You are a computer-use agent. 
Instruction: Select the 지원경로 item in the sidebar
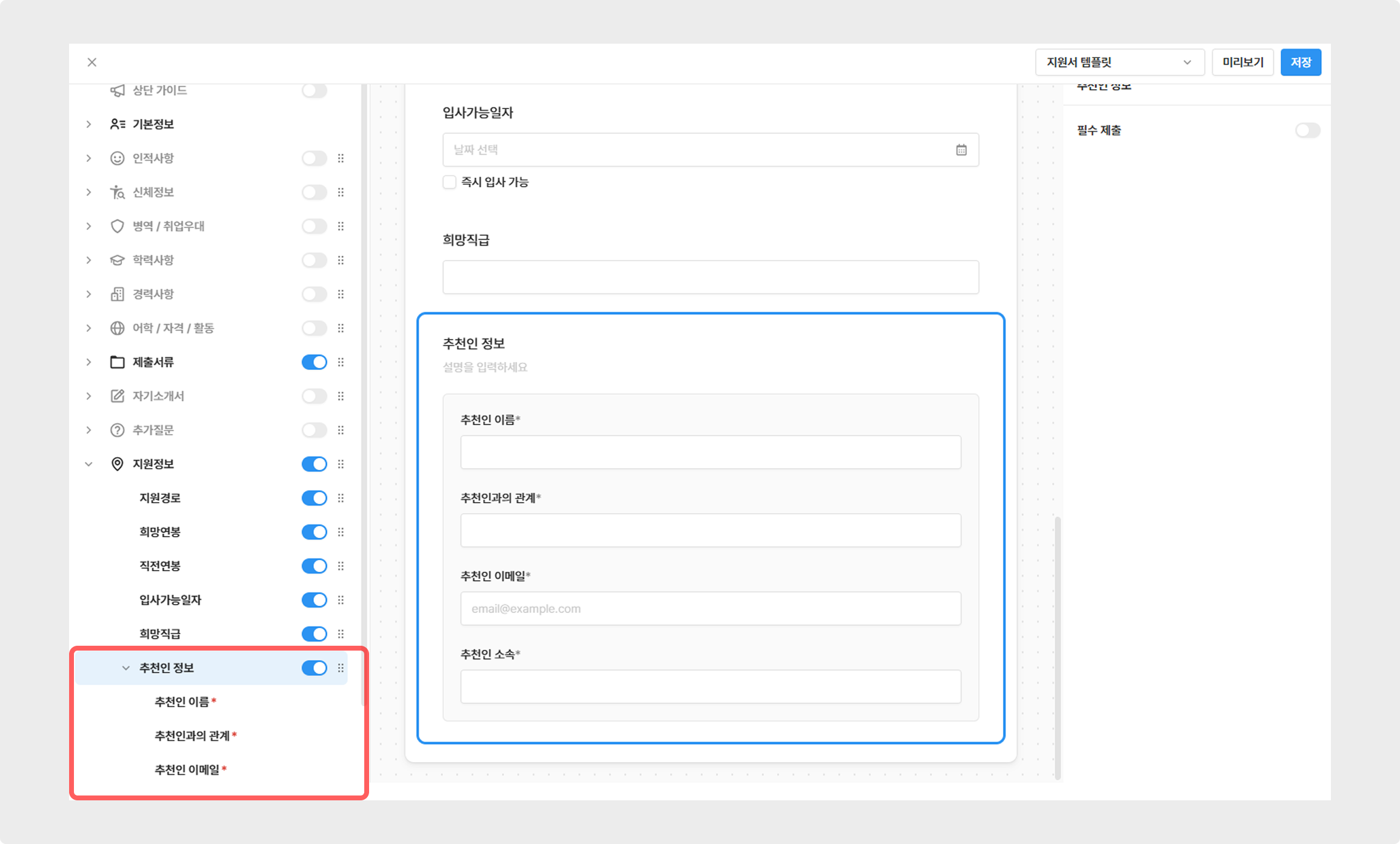point(160,498)
